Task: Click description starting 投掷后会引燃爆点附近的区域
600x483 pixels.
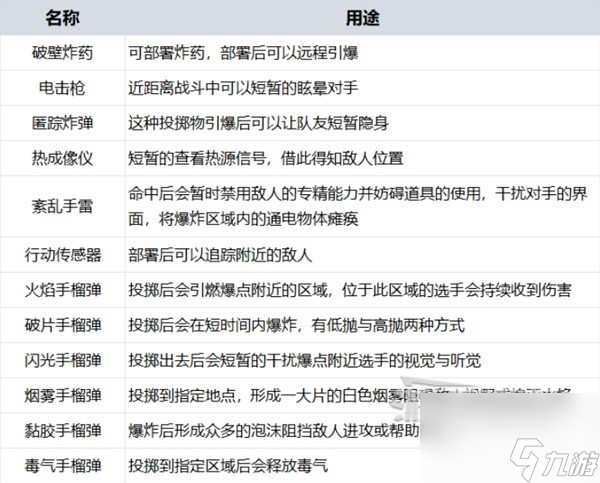Action: pyautogui.click(x=350, y=290)
